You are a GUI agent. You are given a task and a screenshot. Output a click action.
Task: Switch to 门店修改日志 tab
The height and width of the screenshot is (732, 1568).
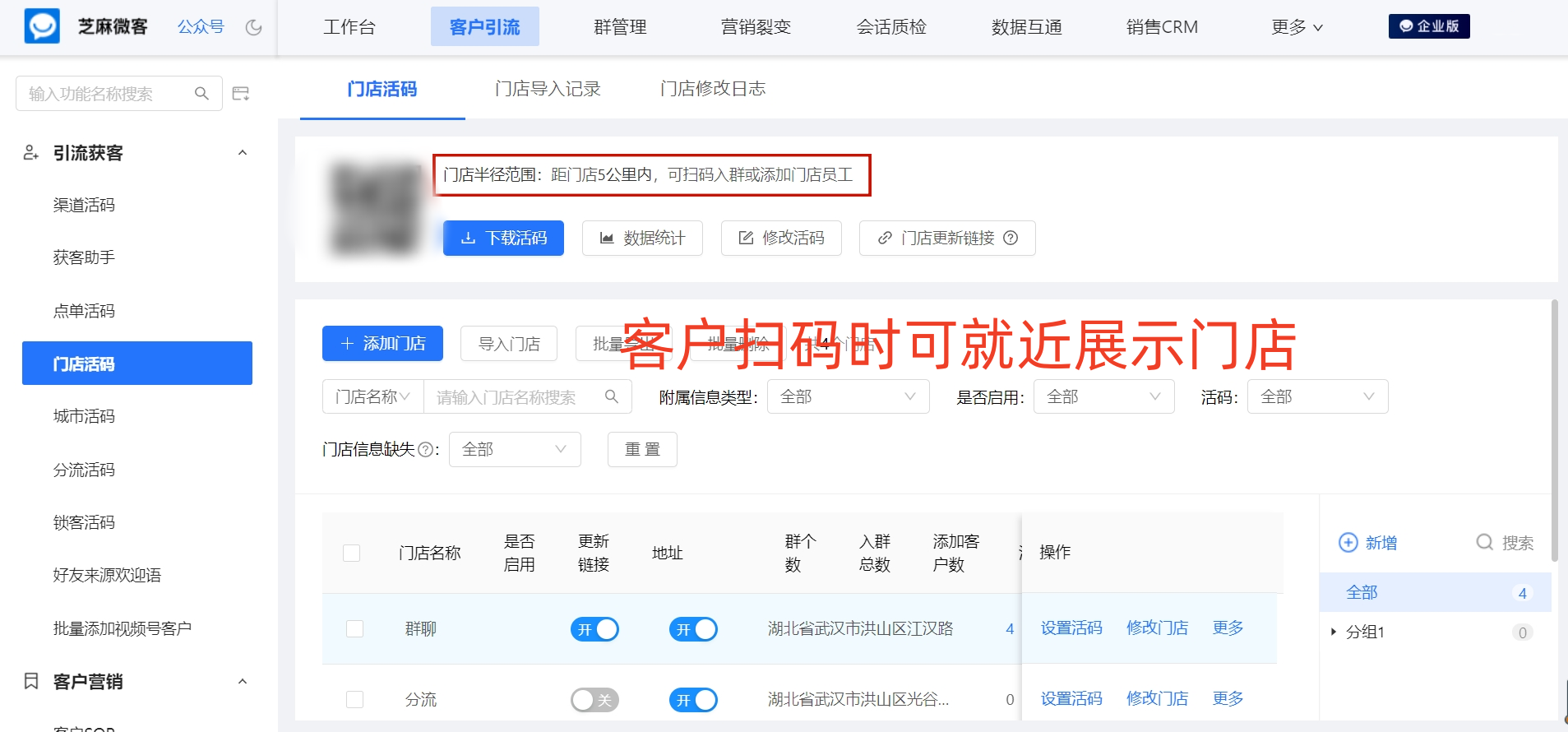[712, 89]
